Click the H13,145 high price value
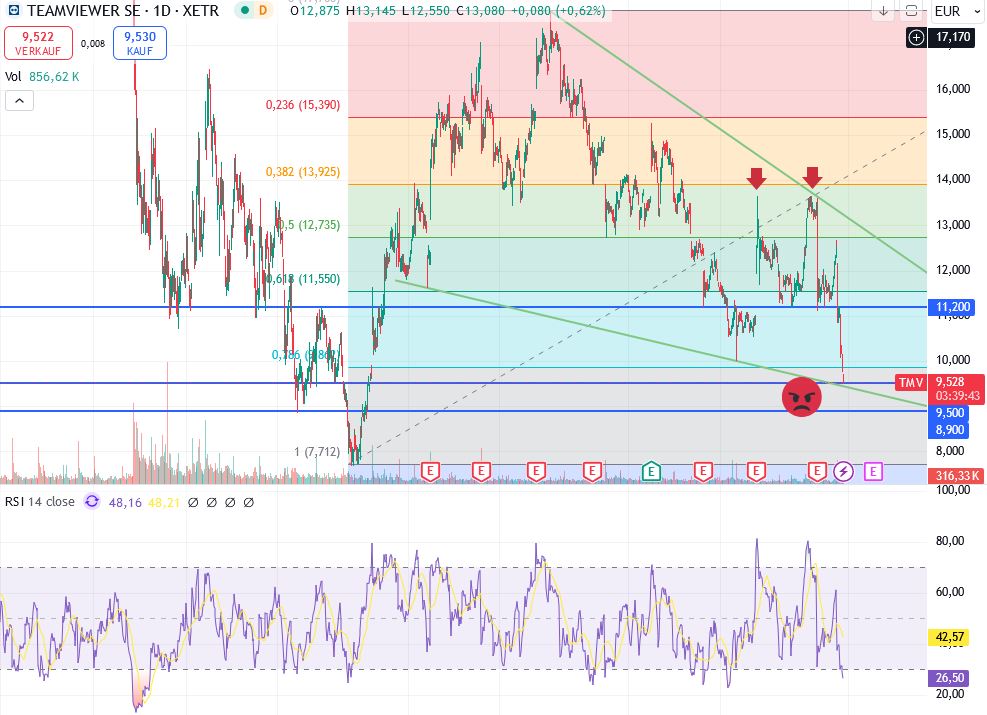The height and width of the screenshot is (715, 987). tap(372, 11)
